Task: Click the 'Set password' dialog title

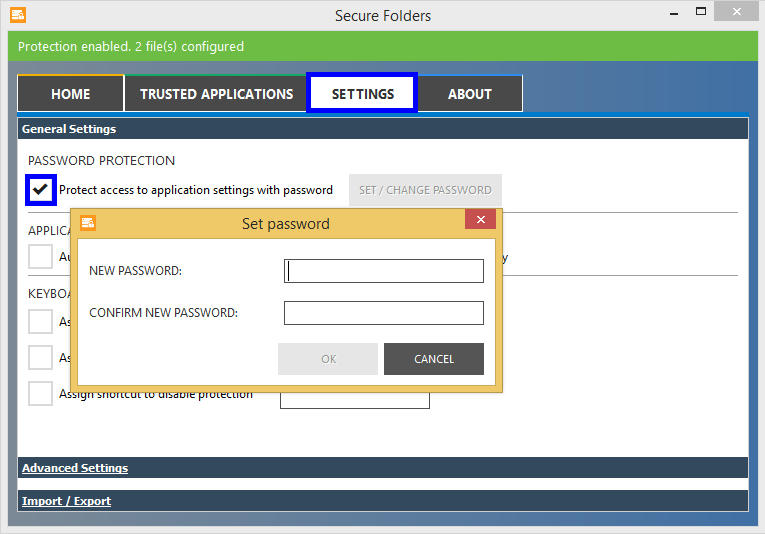Action: point(286,223)
